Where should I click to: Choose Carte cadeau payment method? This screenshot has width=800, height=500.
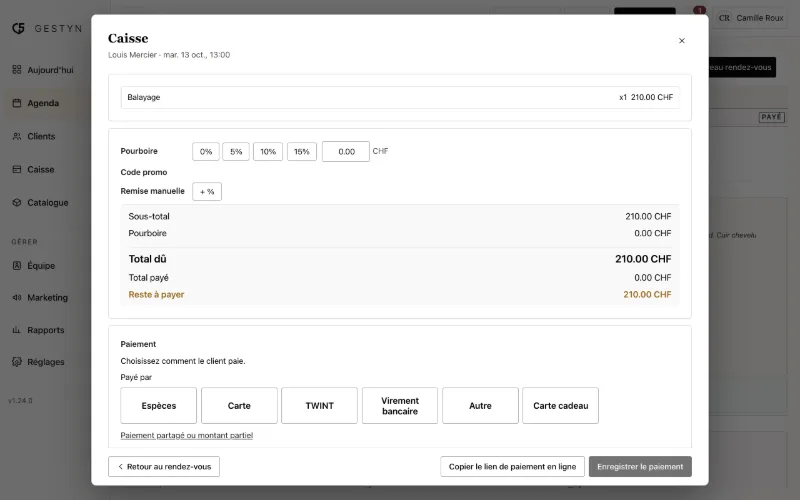(x=561, y=406)
